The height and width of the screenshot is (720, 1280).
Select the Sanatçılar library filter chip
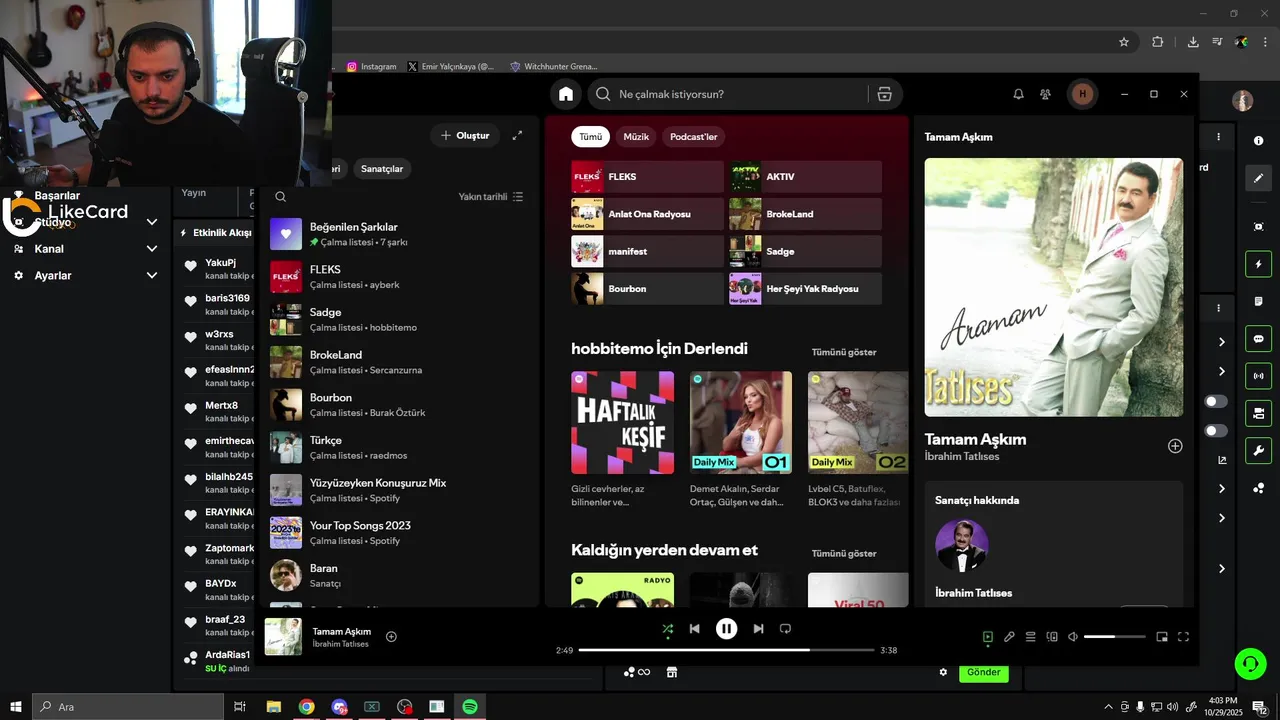point(382,169)
